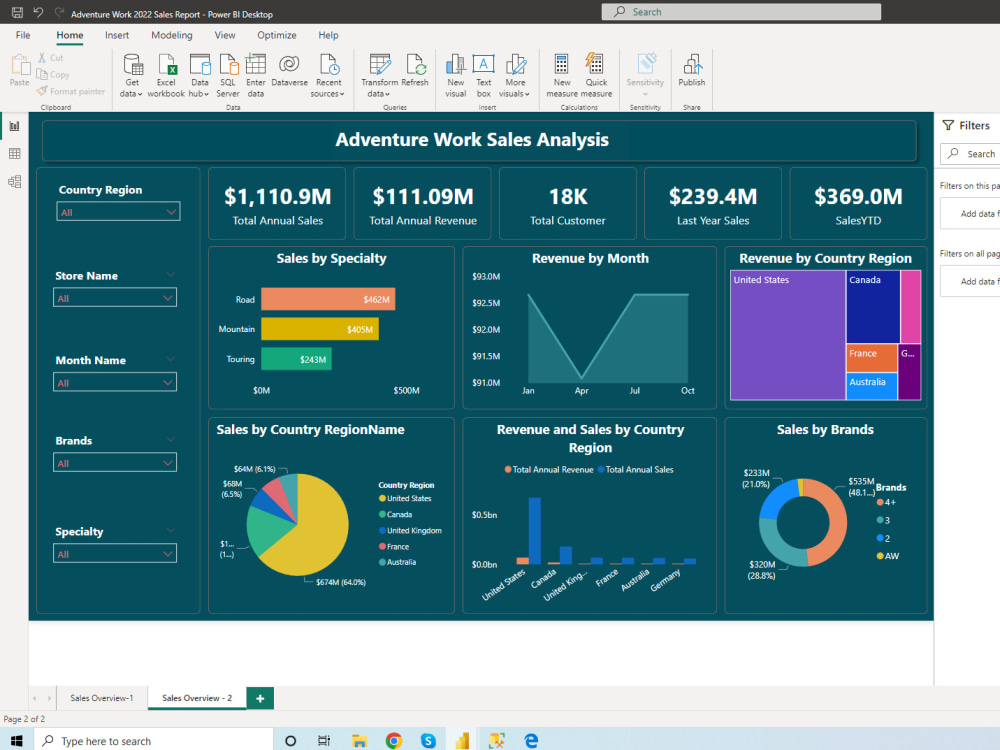1000x750 pixels.
Task: Click the Total Customer card
Action: click(568, 203)
